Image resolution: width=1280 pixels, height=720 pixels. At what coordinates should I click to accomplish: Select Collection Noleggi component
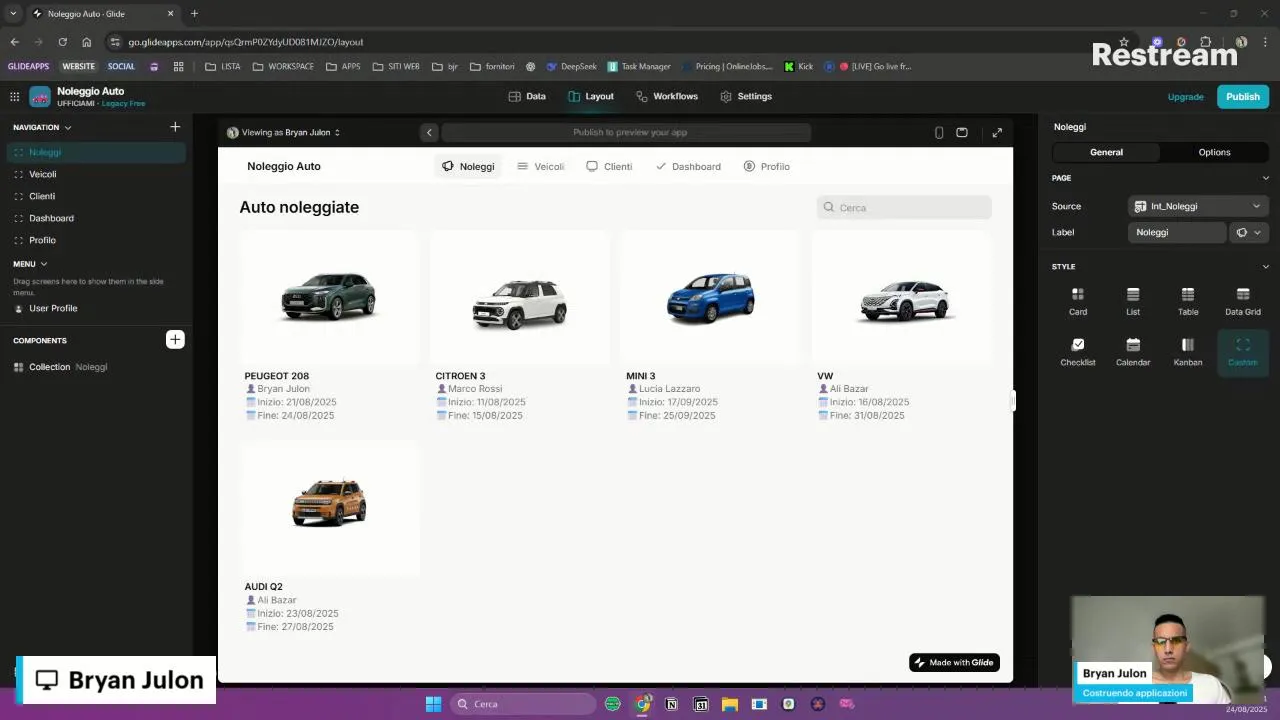pyautogui.click(x=96, y=367)
